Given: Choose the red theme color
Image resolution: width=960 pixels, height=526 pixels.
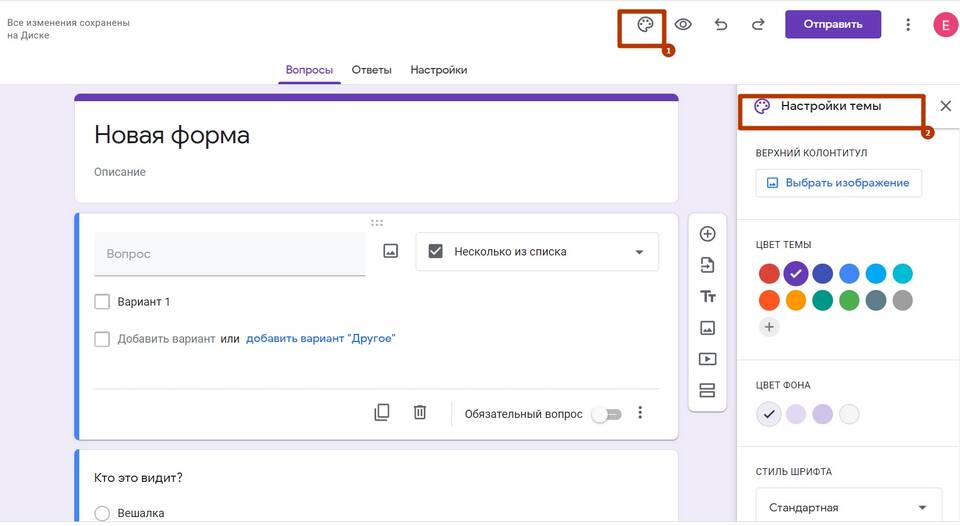Looking at the screenshot, I should click(x=769, y=273).
